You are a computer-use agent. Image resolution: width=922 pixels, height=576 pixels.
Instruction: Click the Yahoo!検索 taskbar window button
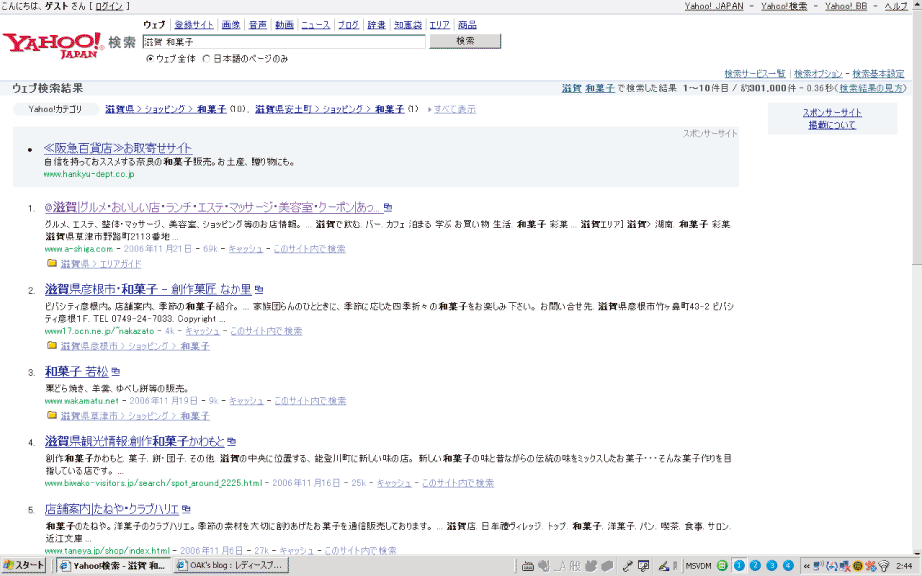[113, 566]
